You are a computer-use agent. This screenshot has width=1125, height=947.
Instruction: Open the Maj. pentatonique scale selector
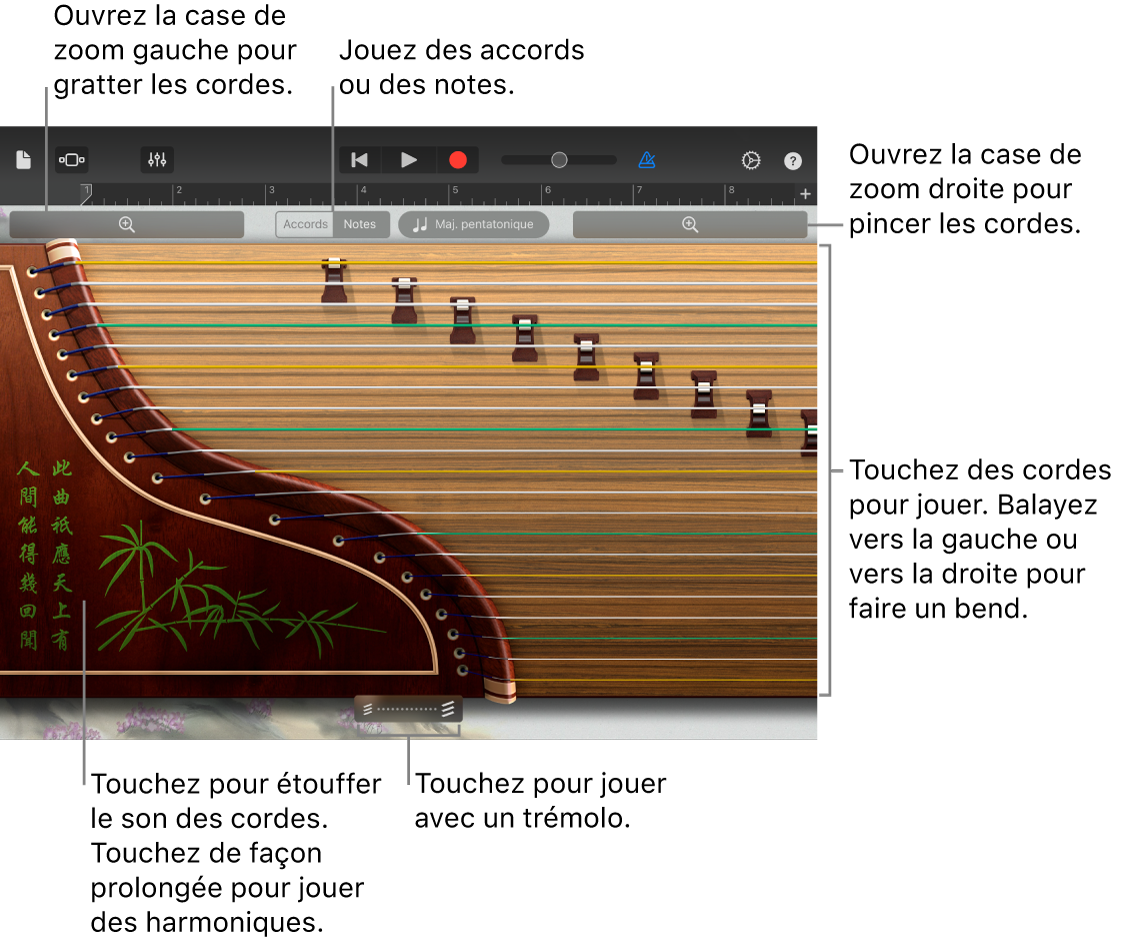473,224
